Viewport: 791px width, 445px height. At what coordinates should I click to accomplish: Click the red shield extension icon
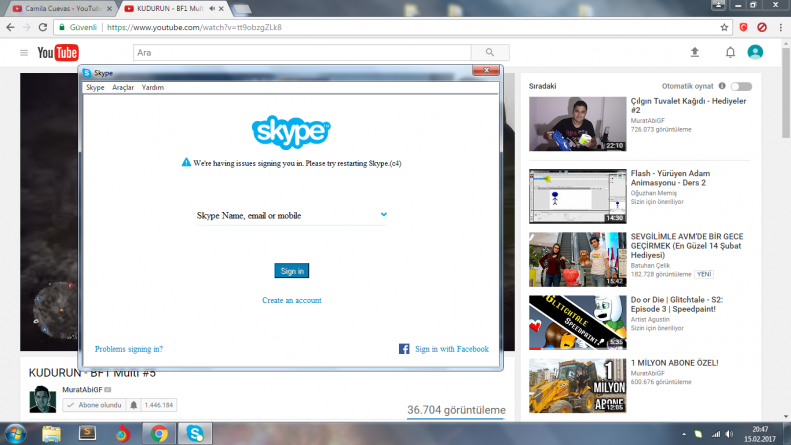(743, 27)
